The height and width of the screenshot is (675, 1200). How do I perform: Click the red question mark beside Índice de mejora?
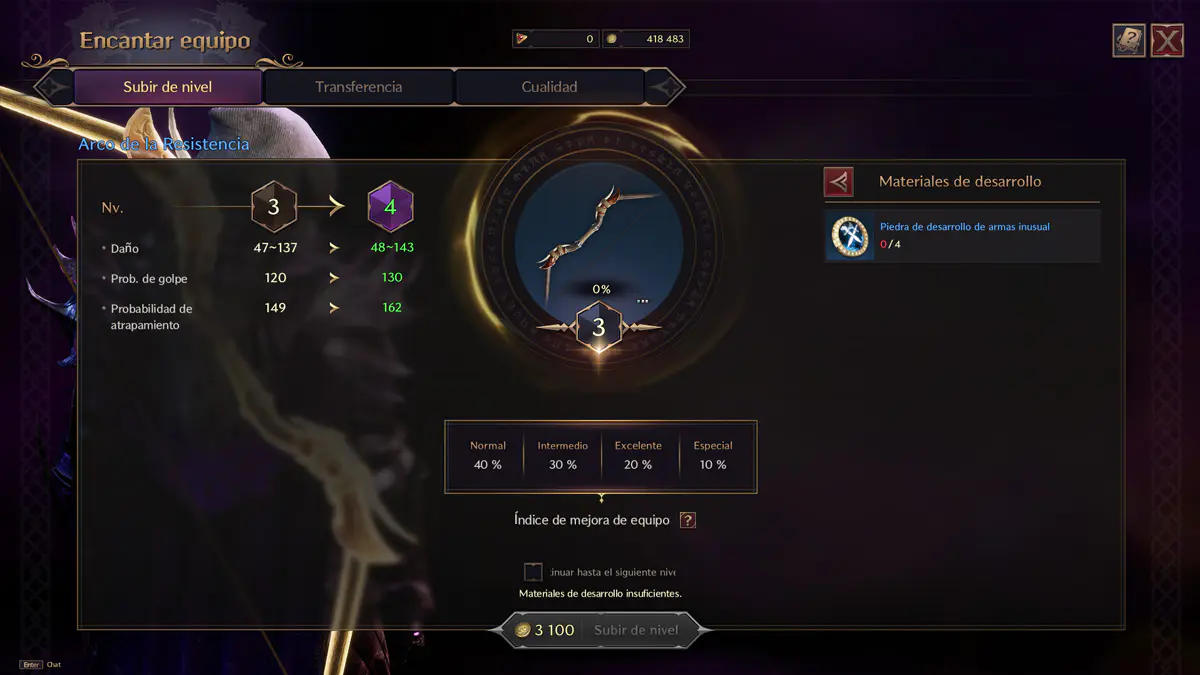(x=688, y=520)
